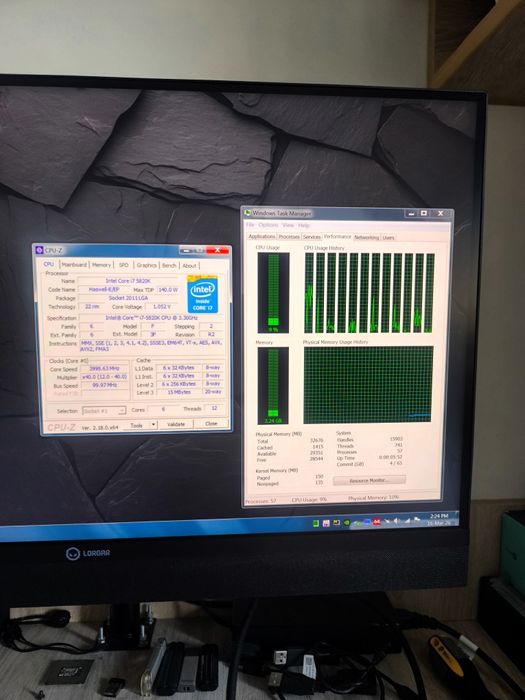This screenshot has width=525, height=700.
Task: Click the Action Center flag tray icon
Action: point(417,520)
